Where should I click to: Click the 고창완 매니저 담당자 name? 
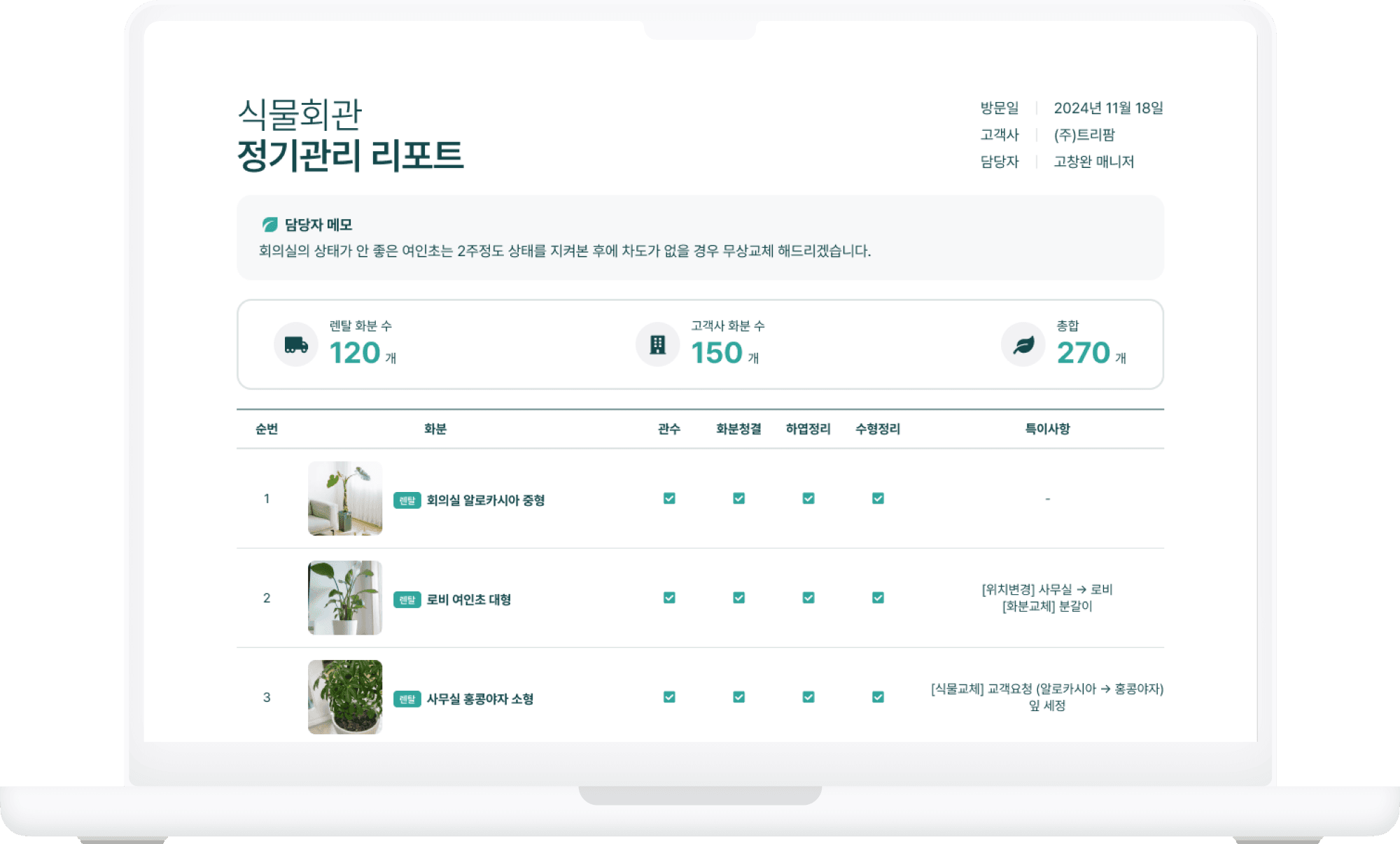click(x=1094, y=161)
